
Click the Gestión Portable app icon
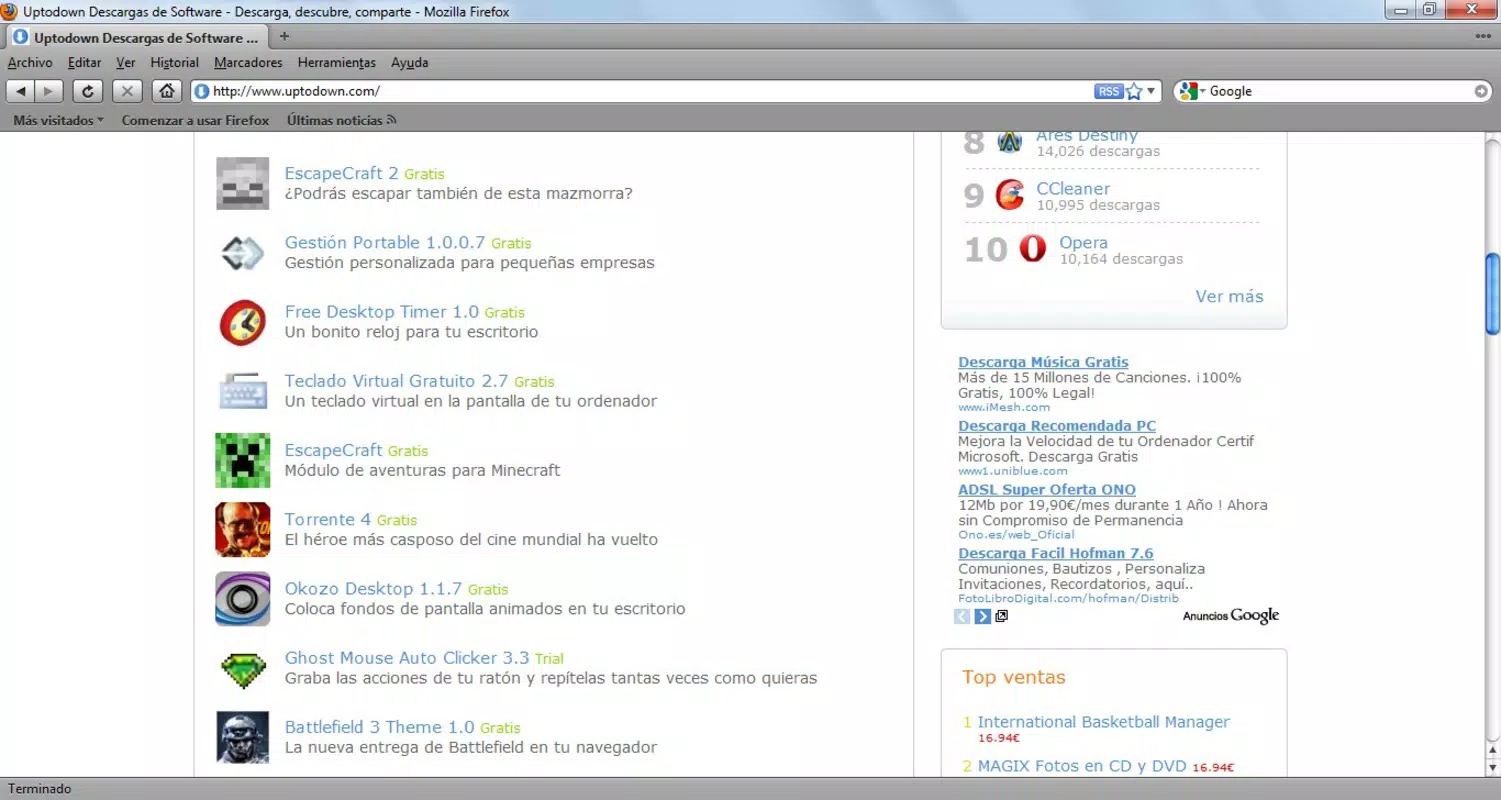coord(243,253)
